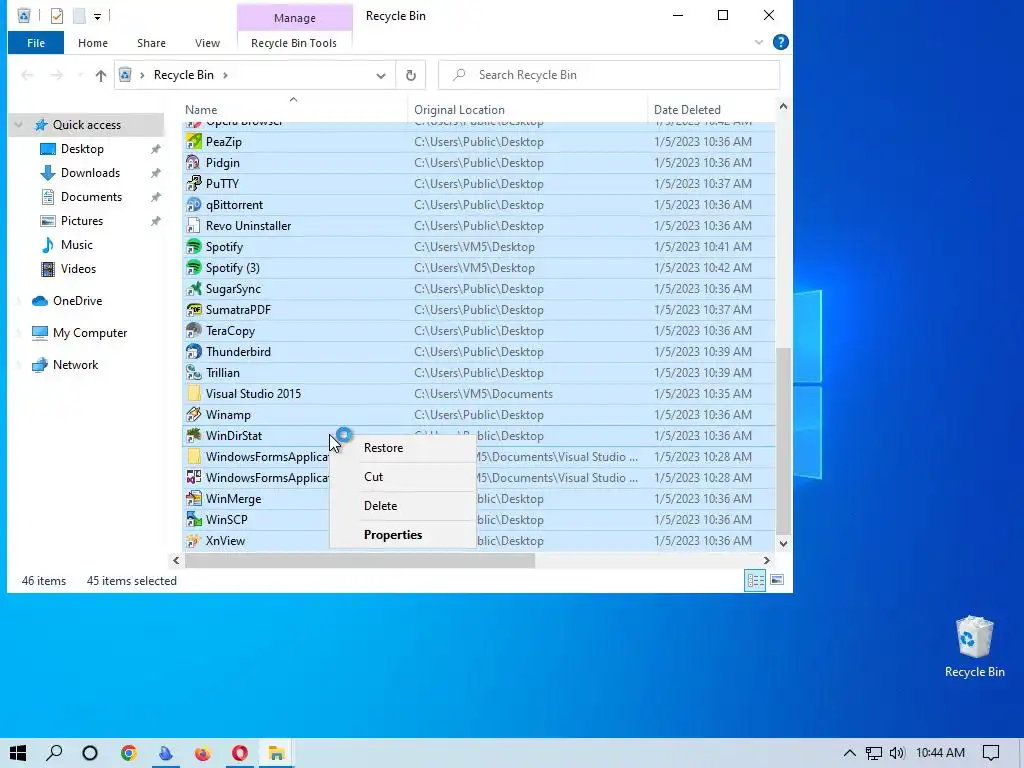Click the taskbar clock showing 10:44 AM
This screenshot has width=1024, height=768.
(x=940, y=753)
